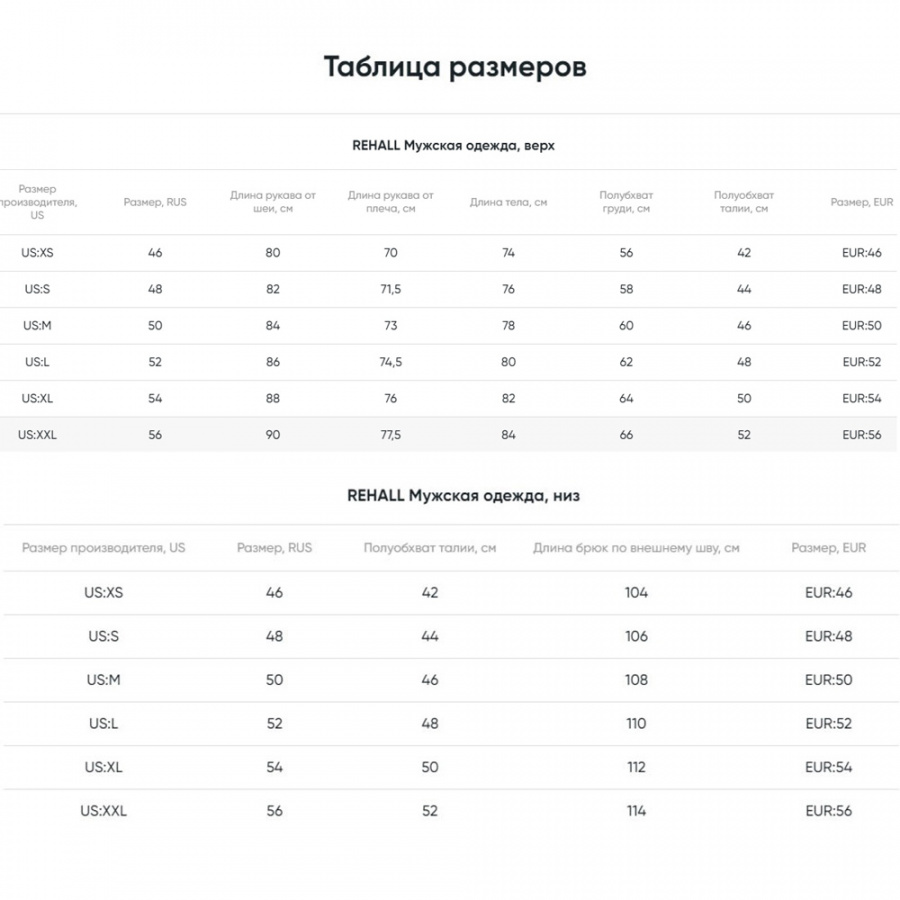This screenshot has width=900, height=900.
Task: Select 'Длина рукава от плеча, см' column header
Action: (390, 202)
